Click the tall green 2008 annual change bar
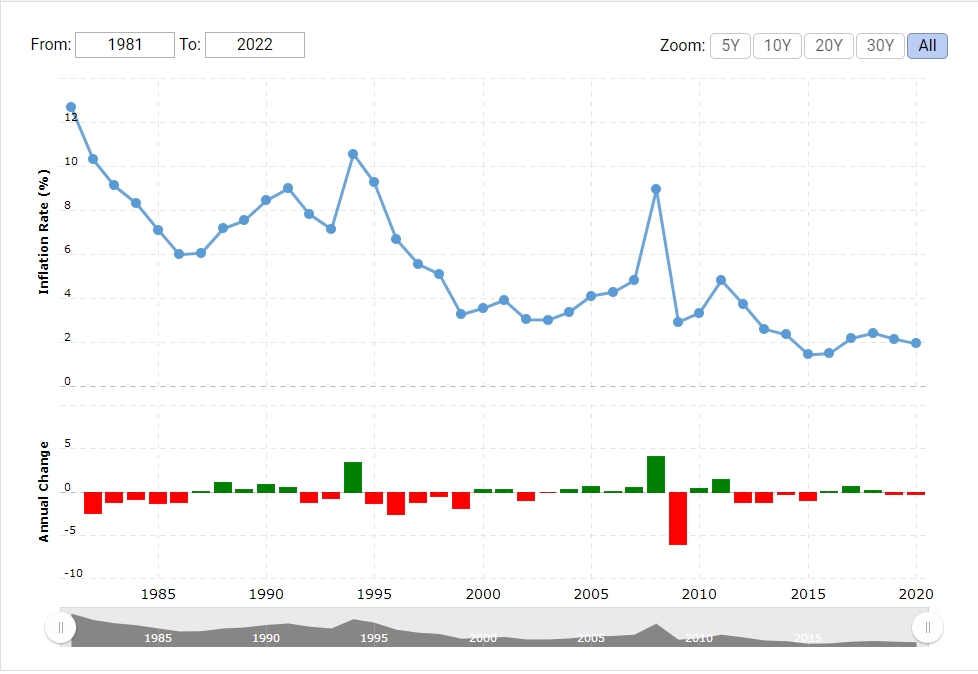 (656, 474)
